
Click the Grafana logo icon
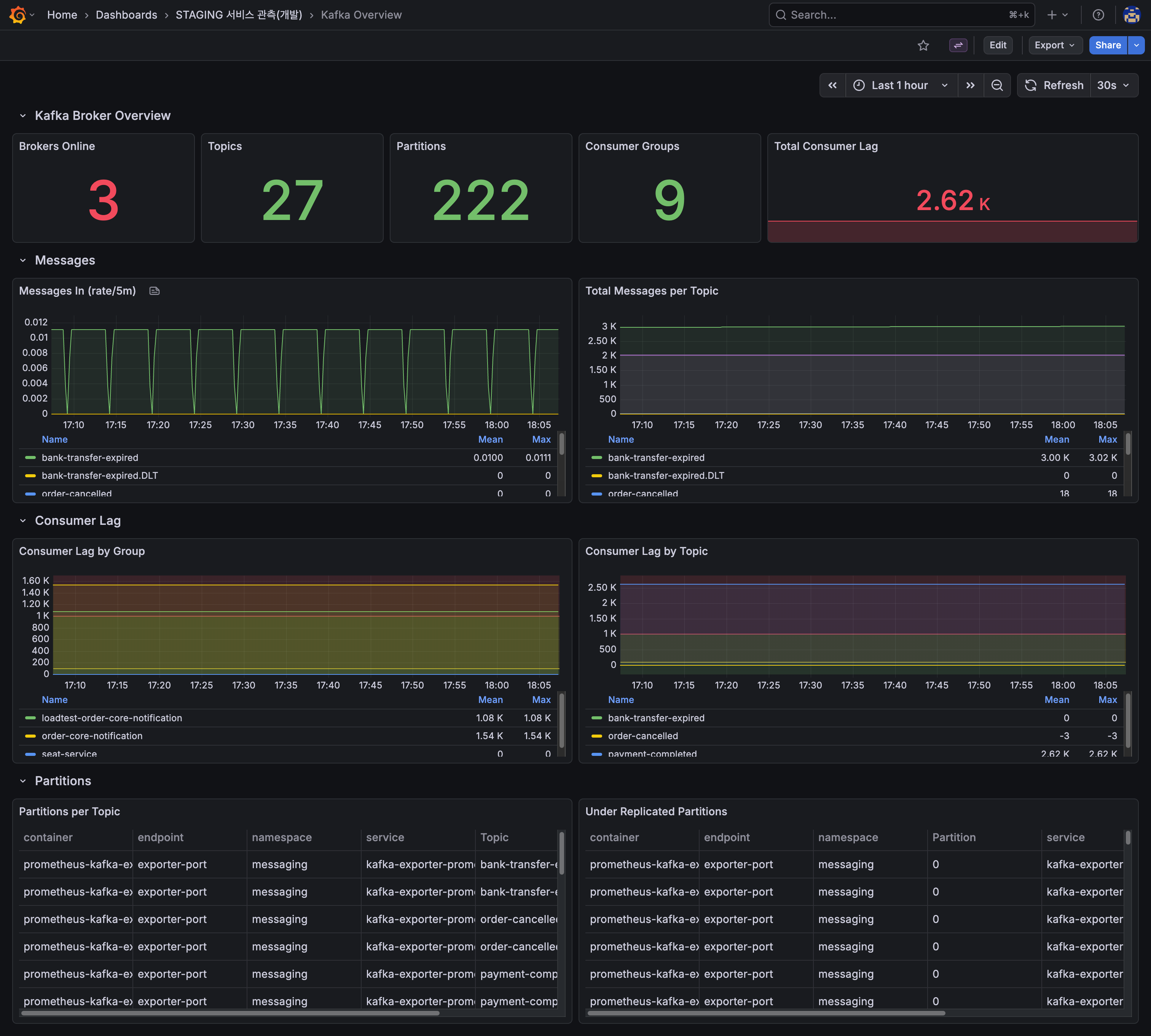[18, 15]
